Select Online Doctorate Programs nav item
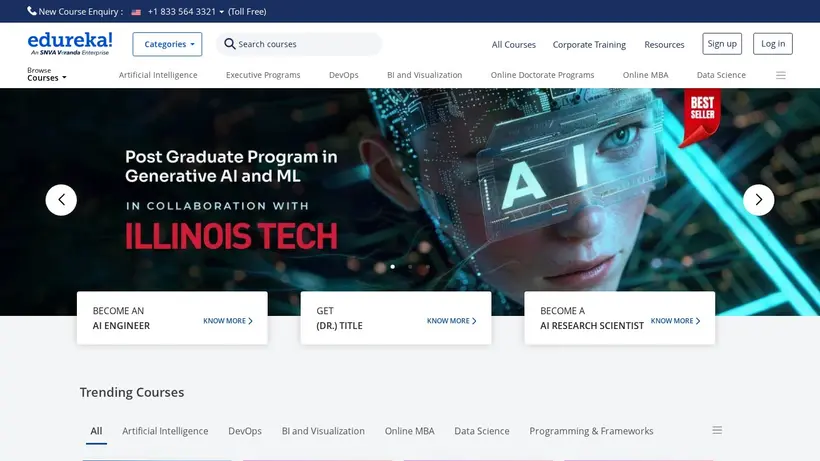This screenshot has width=820, height=461. pos(542,75)
